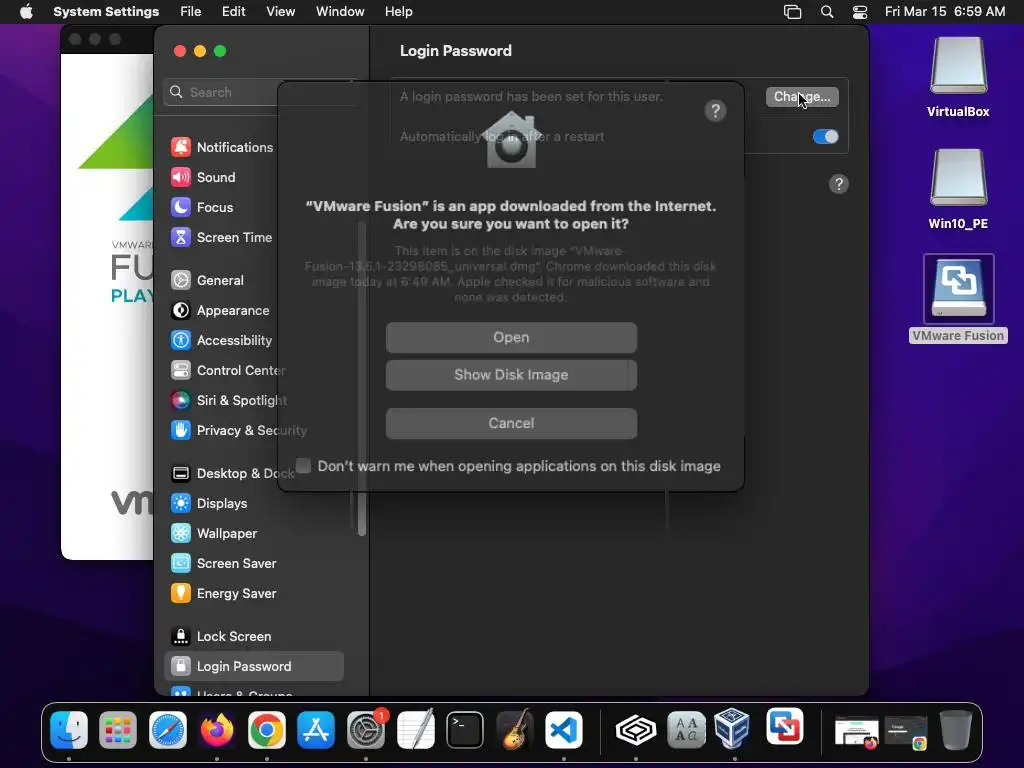Screen dimensions: 1024x768
Task: Select the Screen Saver sidebar item
Action: (223, 564)
